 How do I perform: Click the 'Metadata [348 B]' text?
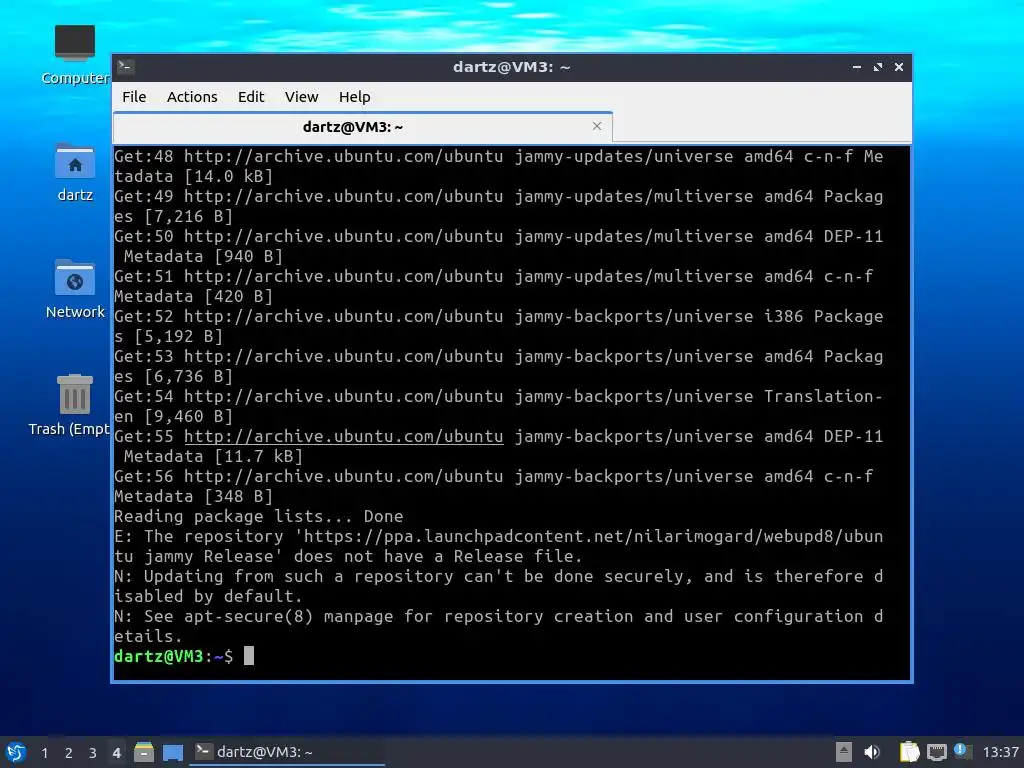tap(193, 496)
